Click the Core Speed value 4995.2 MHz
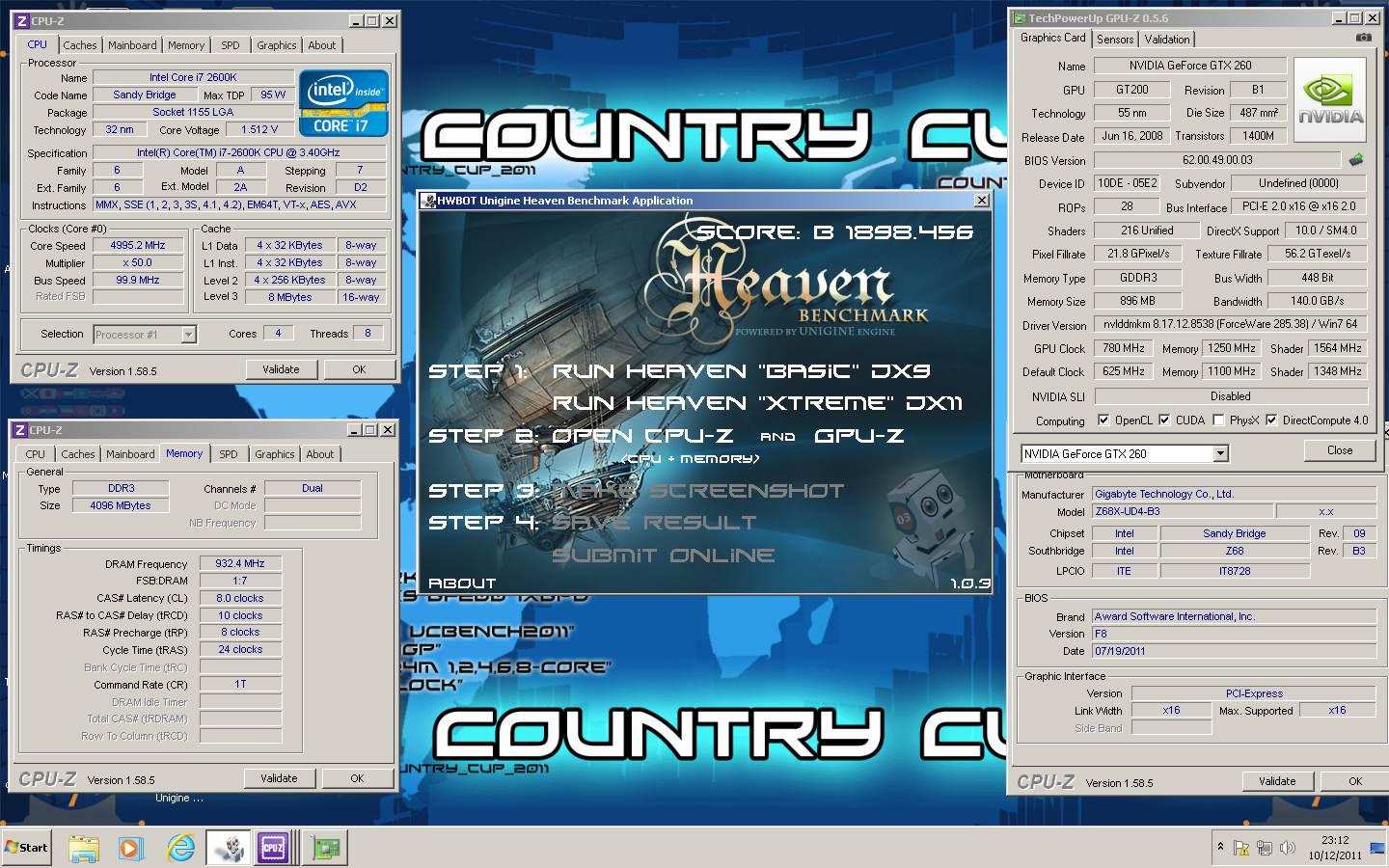 point(138,245)
